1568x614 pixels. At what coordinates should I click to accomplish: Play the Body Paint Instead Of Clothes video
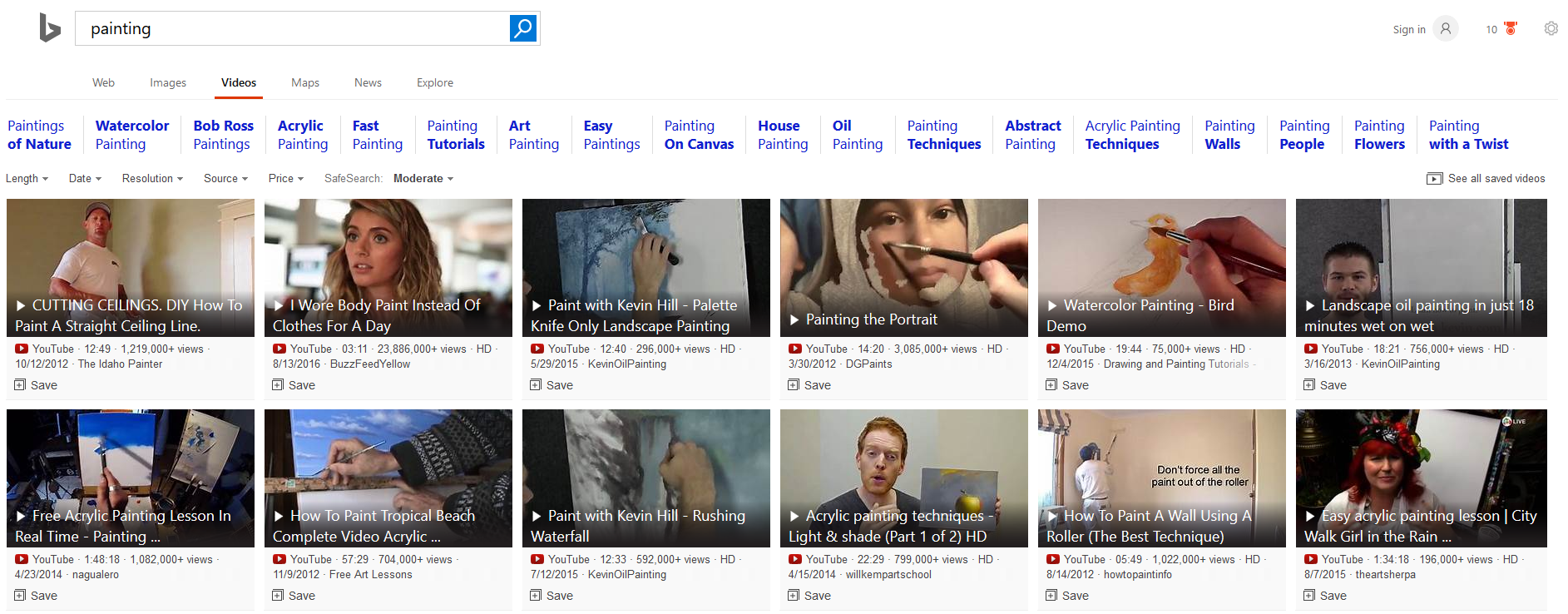(388, 268)
